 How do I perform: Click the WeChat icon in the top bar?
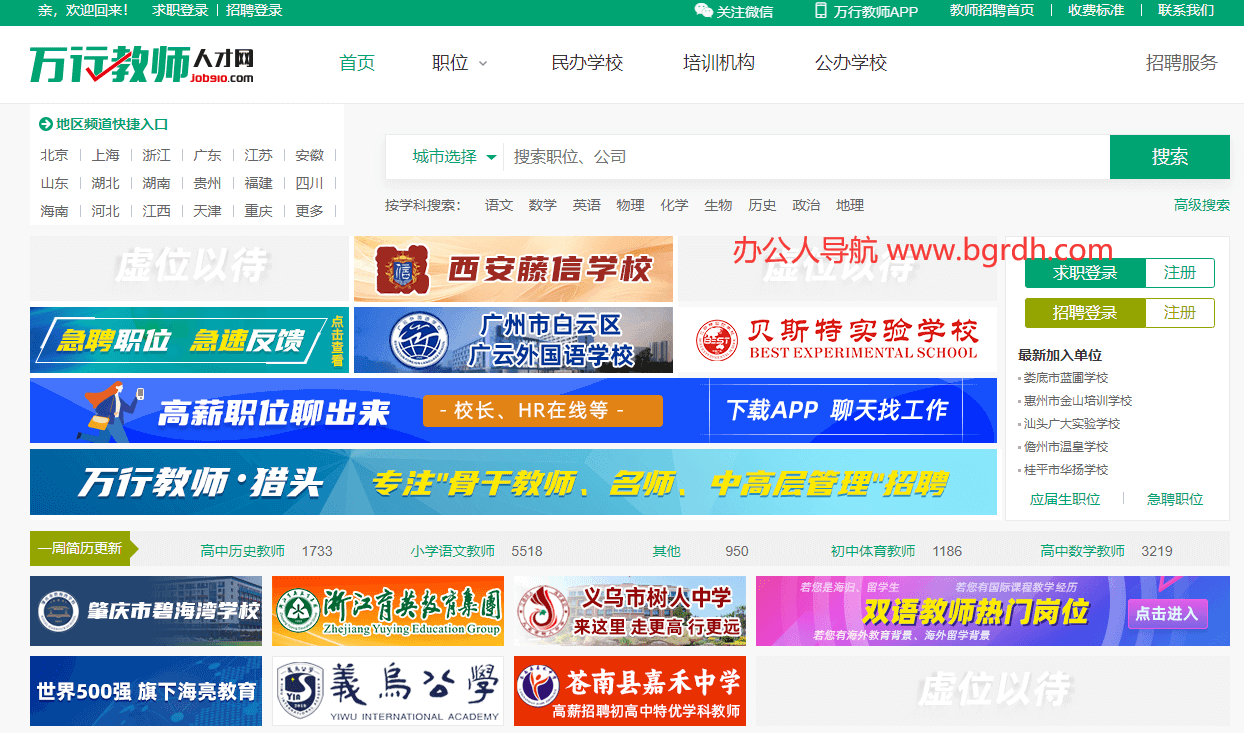coord(704,11)
